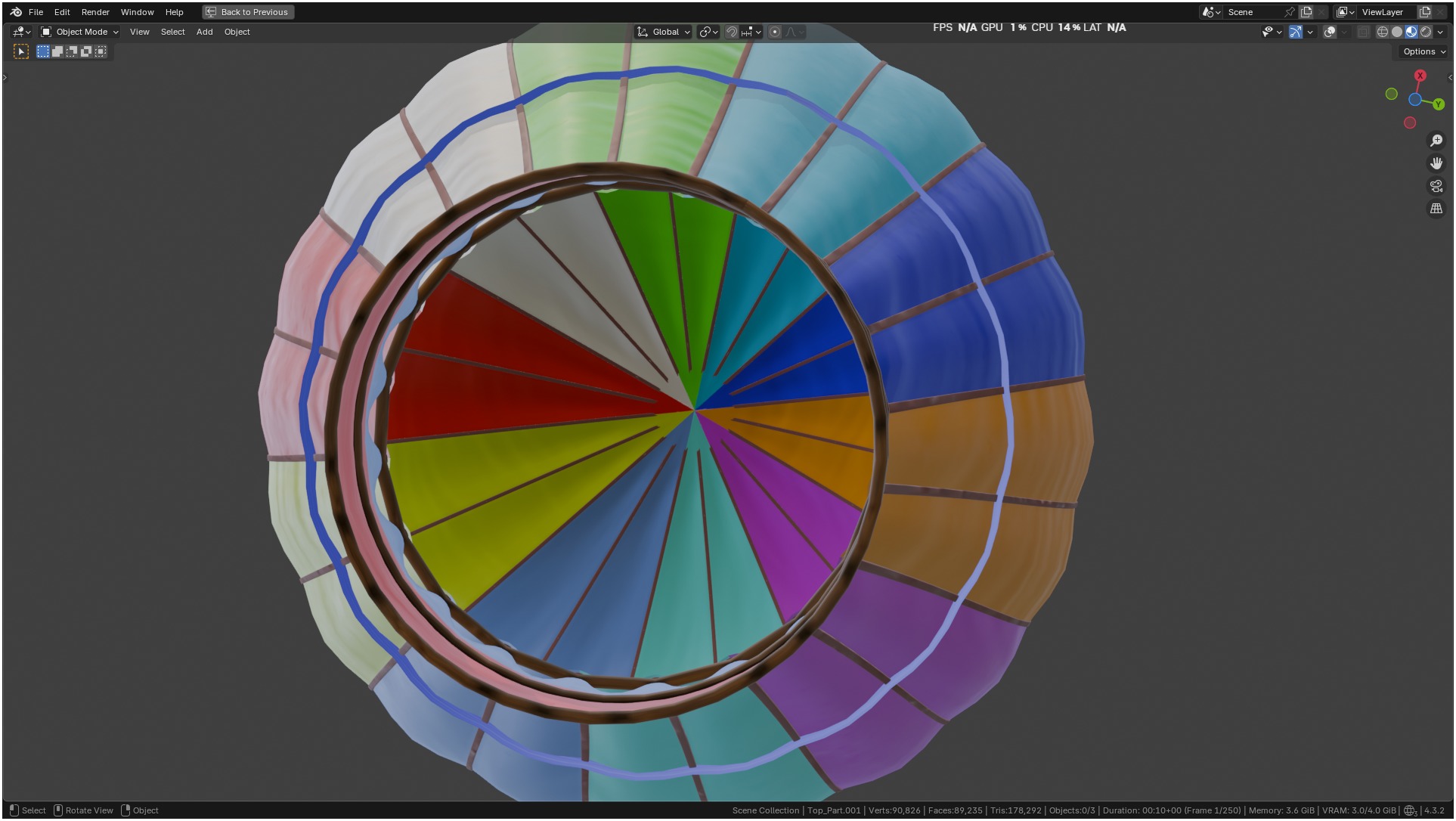Image resolution: width=1456 pixels, height=821 pixels.
Task: Switch to Material Preview shading
Action: [x=1411, y=32]
